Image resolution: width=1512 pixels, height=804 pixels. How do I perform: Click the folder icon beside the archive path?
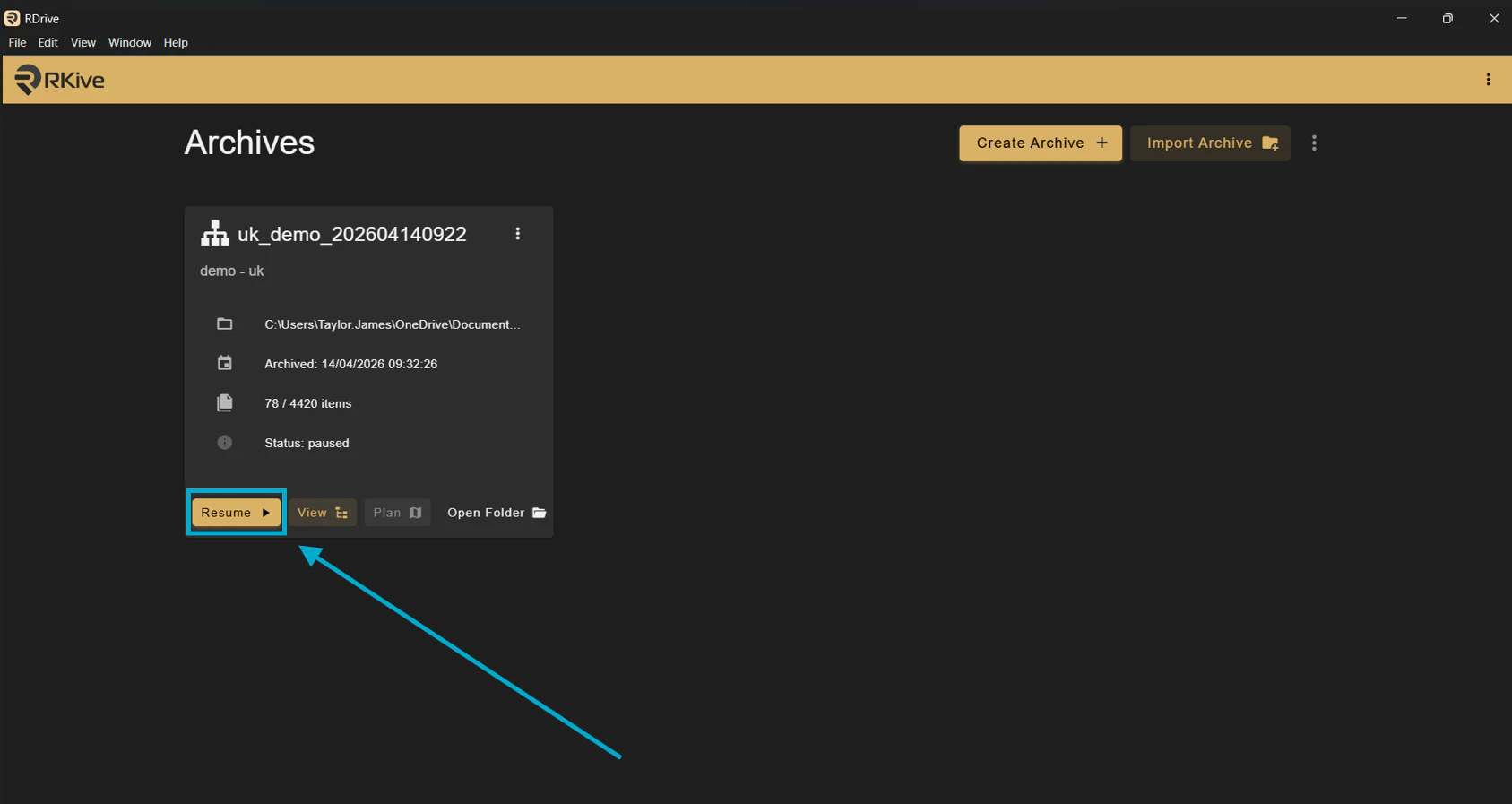coord(225,324)
